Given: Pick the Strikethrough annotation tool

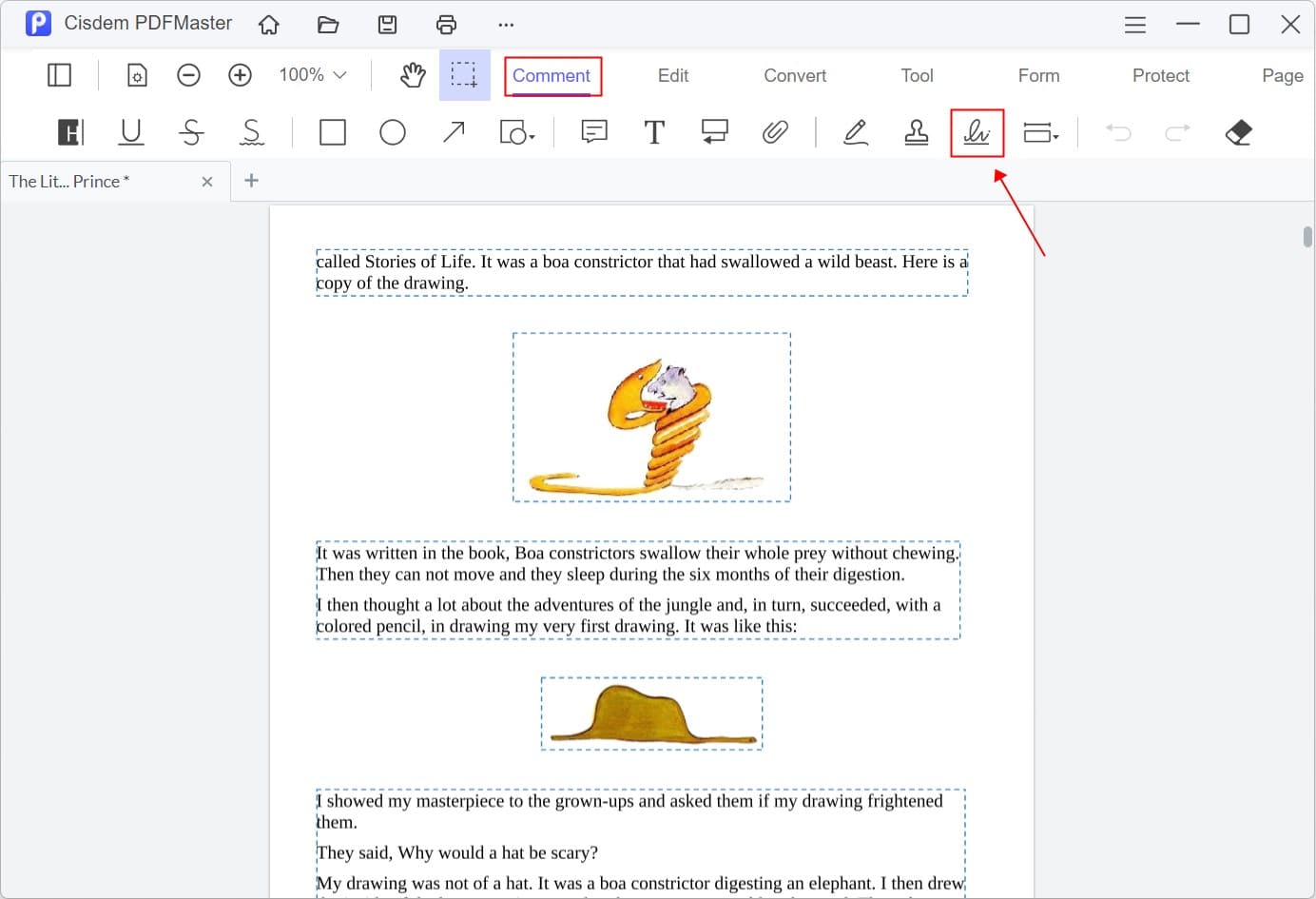Looking at the screenshot, I should (x=191, y=132).
